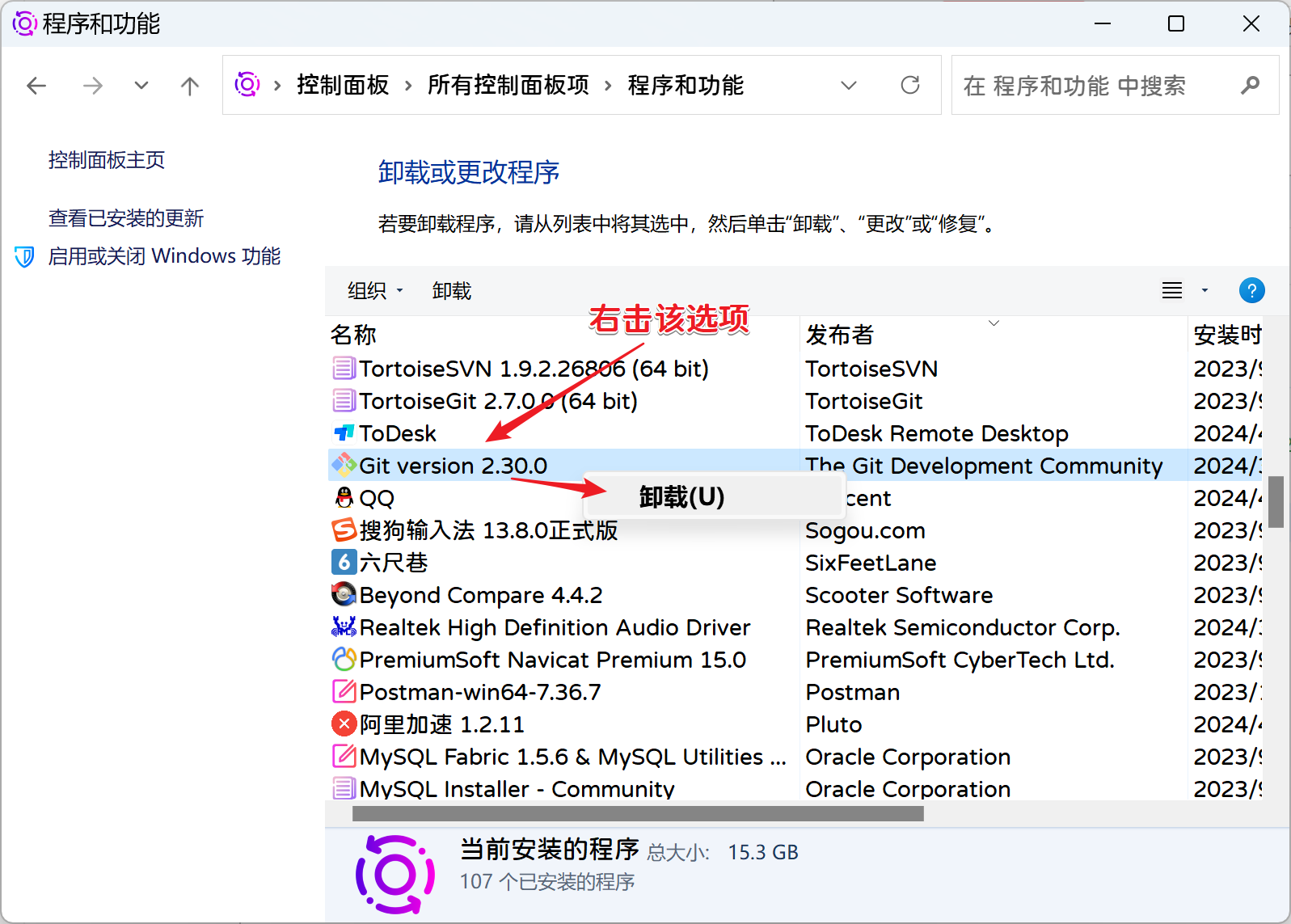Click the refresh button in address bar
This screenshot has height=924, width=1291.
coord(910,85)
